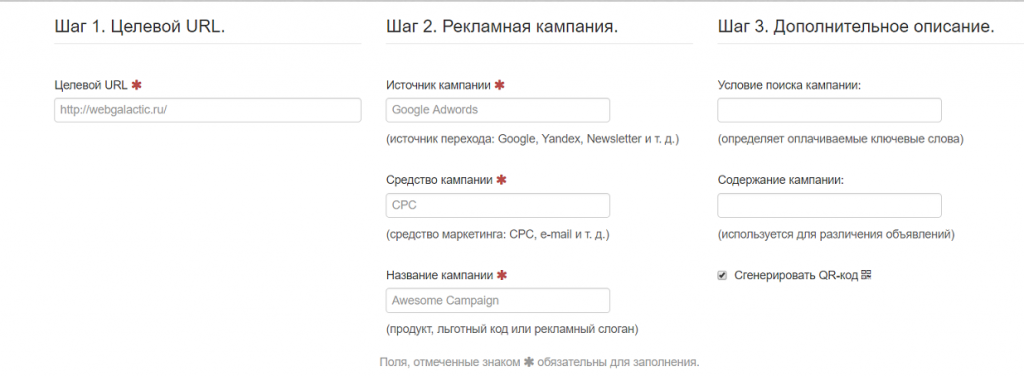Click the red asterisk beside Источник кампании
The height and width of the screenshot is (376, 1024).
point(500,85)
